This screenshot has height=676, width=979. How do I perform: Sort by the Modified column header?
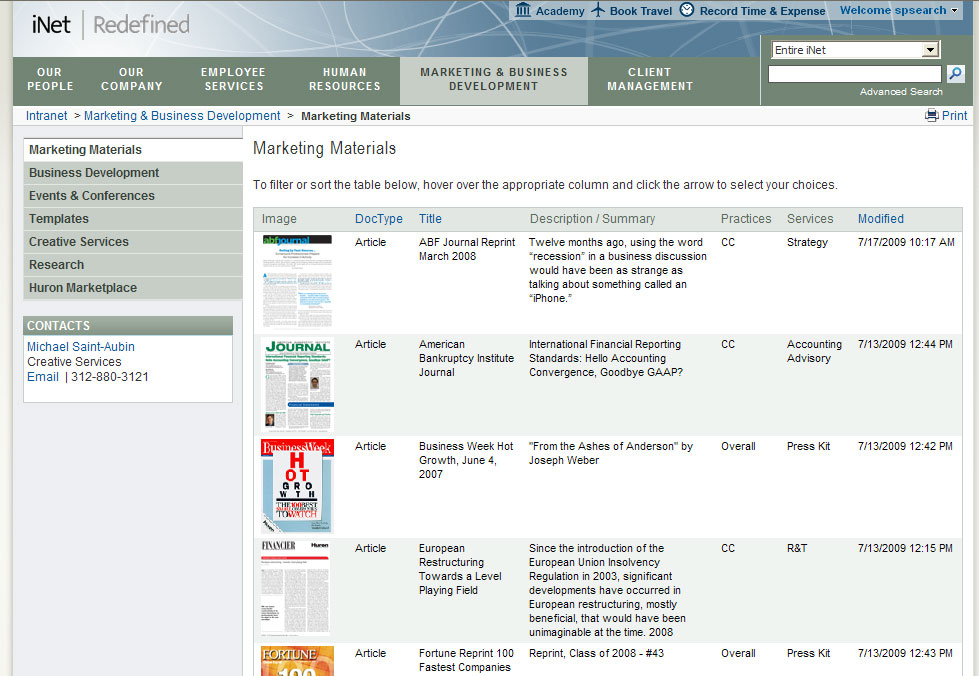point(880,219)
